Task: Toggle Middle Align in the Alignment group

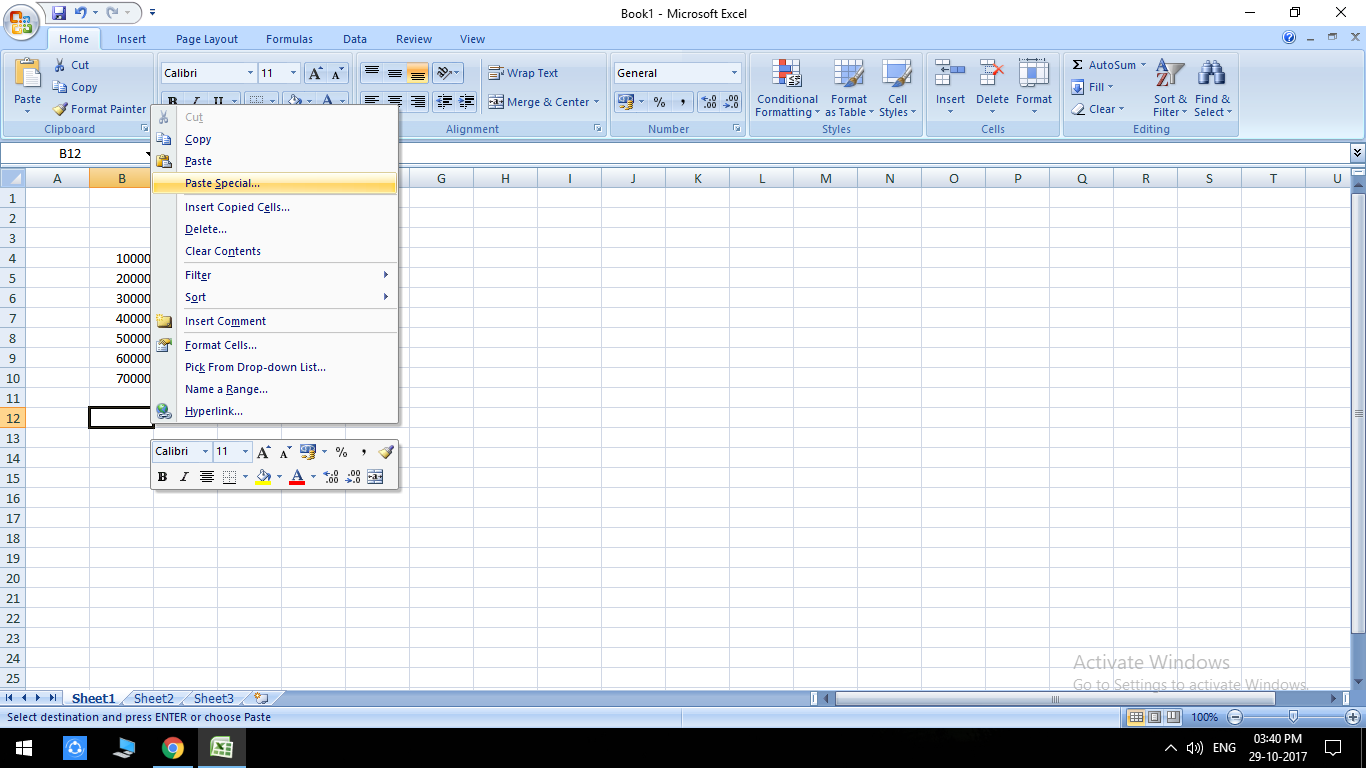Action: [394, 73]
